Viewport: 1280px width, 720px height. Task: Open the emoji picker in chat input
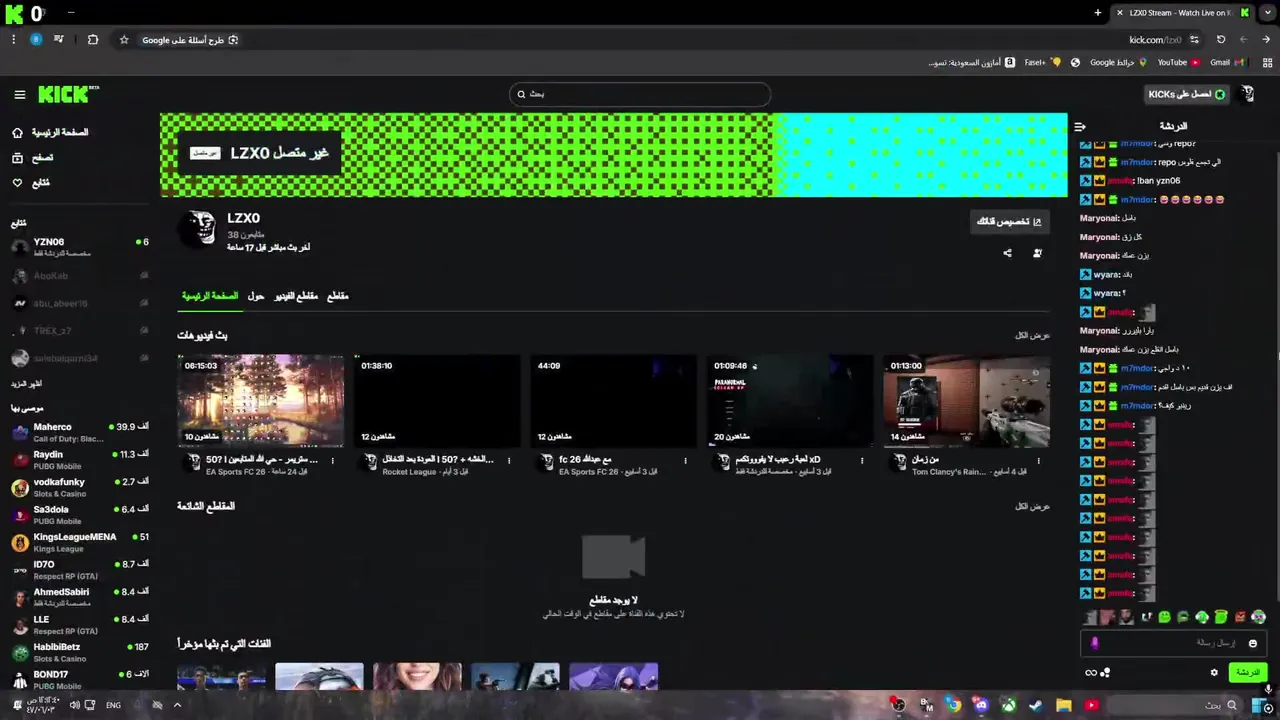1252,643
